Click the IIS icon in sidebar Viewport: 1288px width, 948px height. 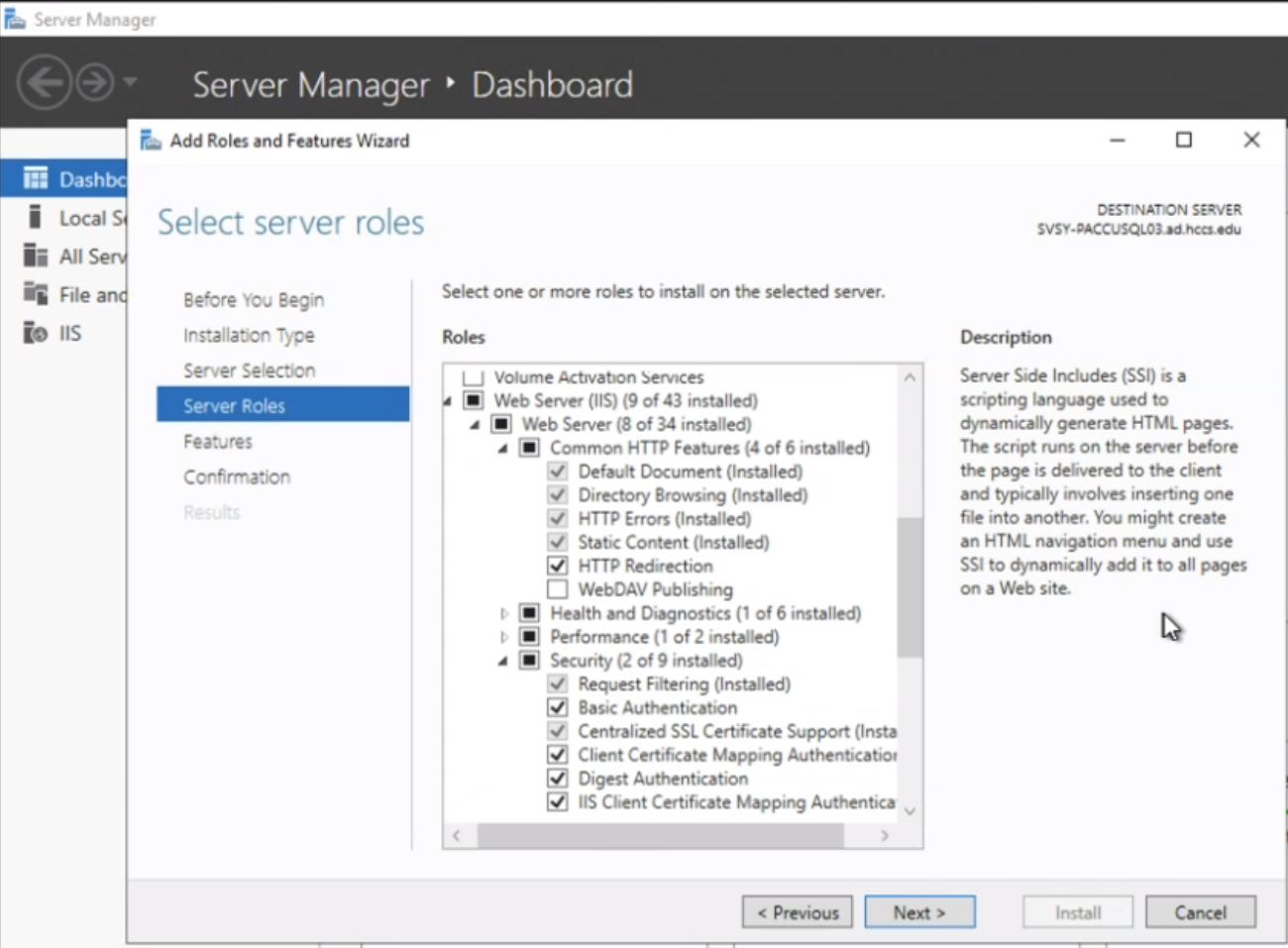coord(36,333)
